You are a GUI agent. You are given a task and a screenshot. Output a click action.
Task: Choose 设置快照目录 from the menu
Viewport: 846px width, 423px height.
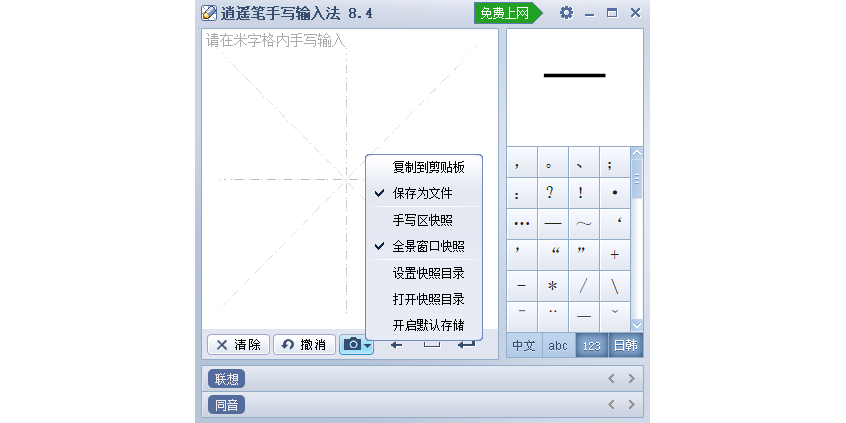coord(424,274)
